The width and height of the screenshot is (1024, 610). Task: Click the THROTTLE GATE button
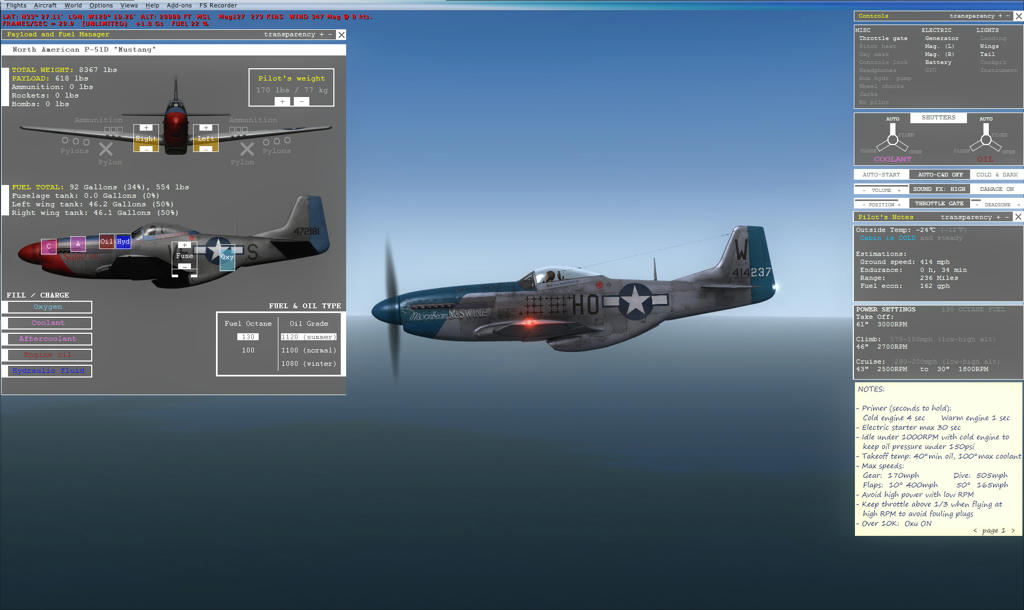[940, 204]
